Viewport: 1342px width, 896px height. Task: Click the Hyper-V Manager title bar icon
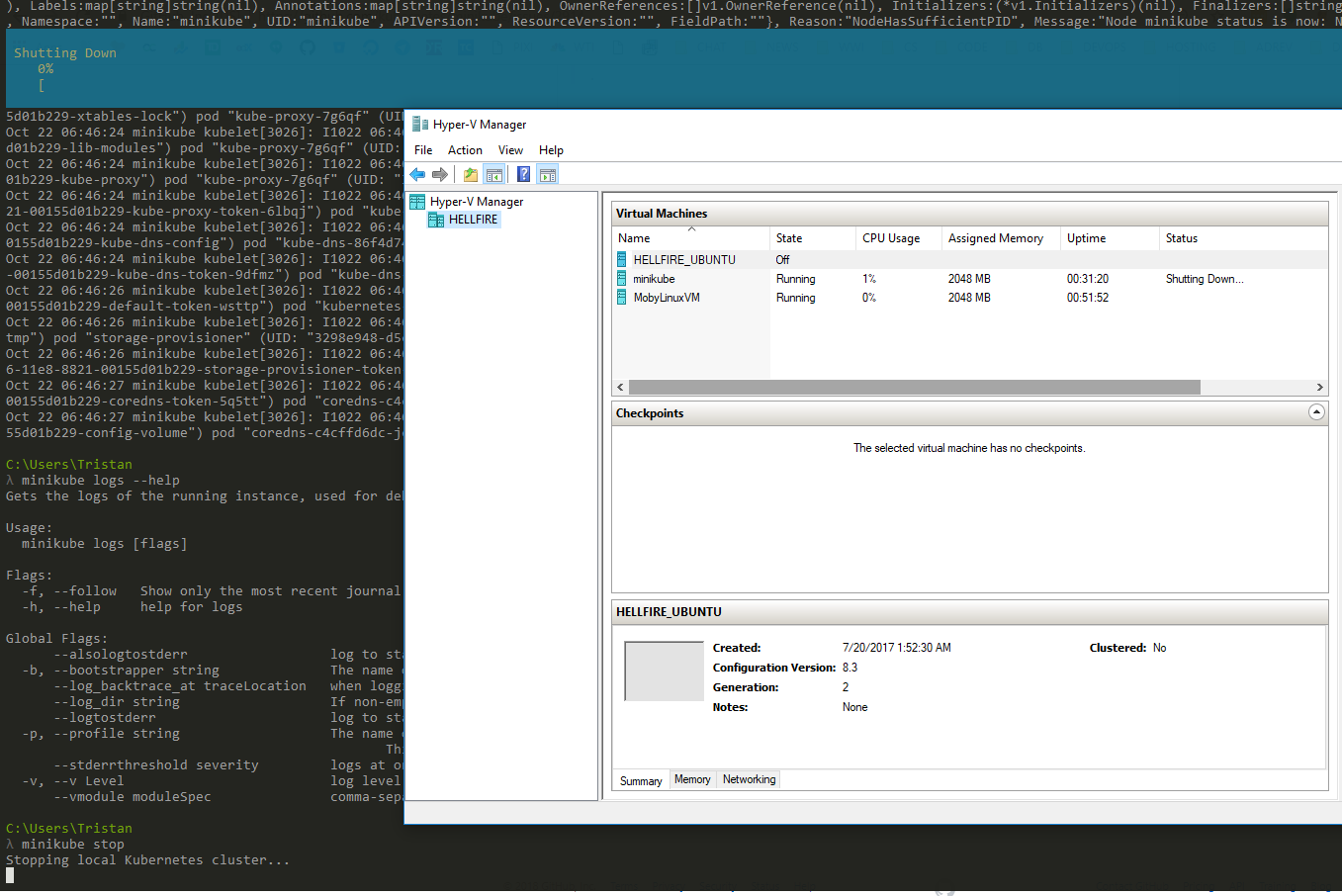pyautogui.click(x=420, y=125)
